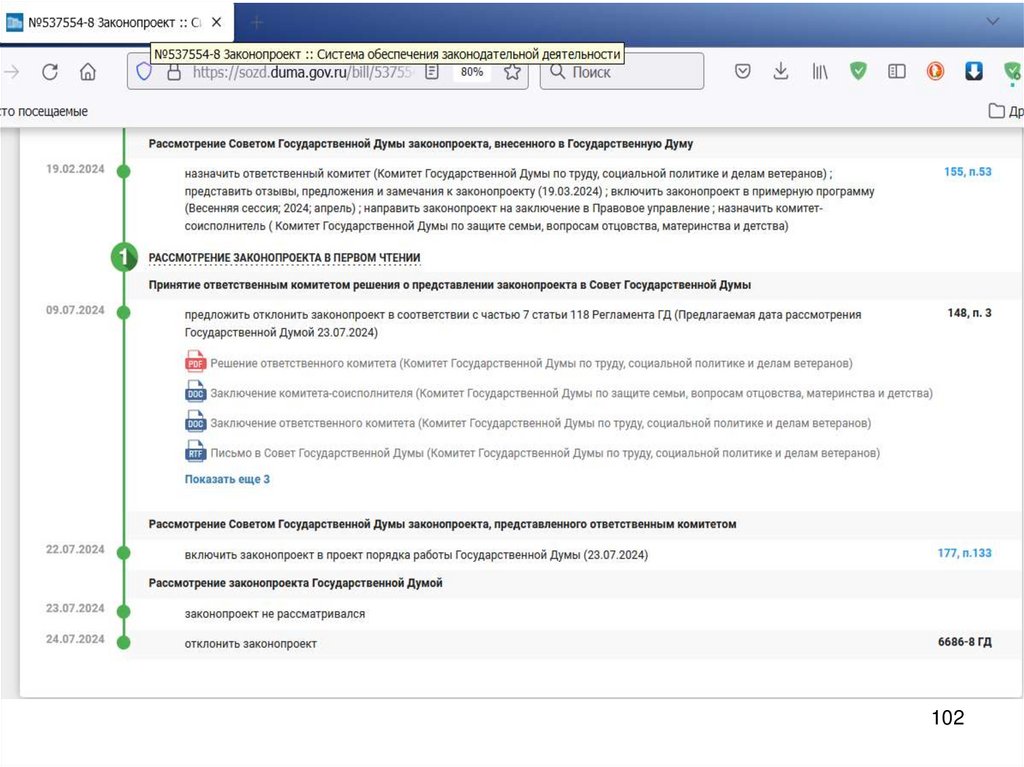Bookmark this page with the star icon

coord(512,72)
